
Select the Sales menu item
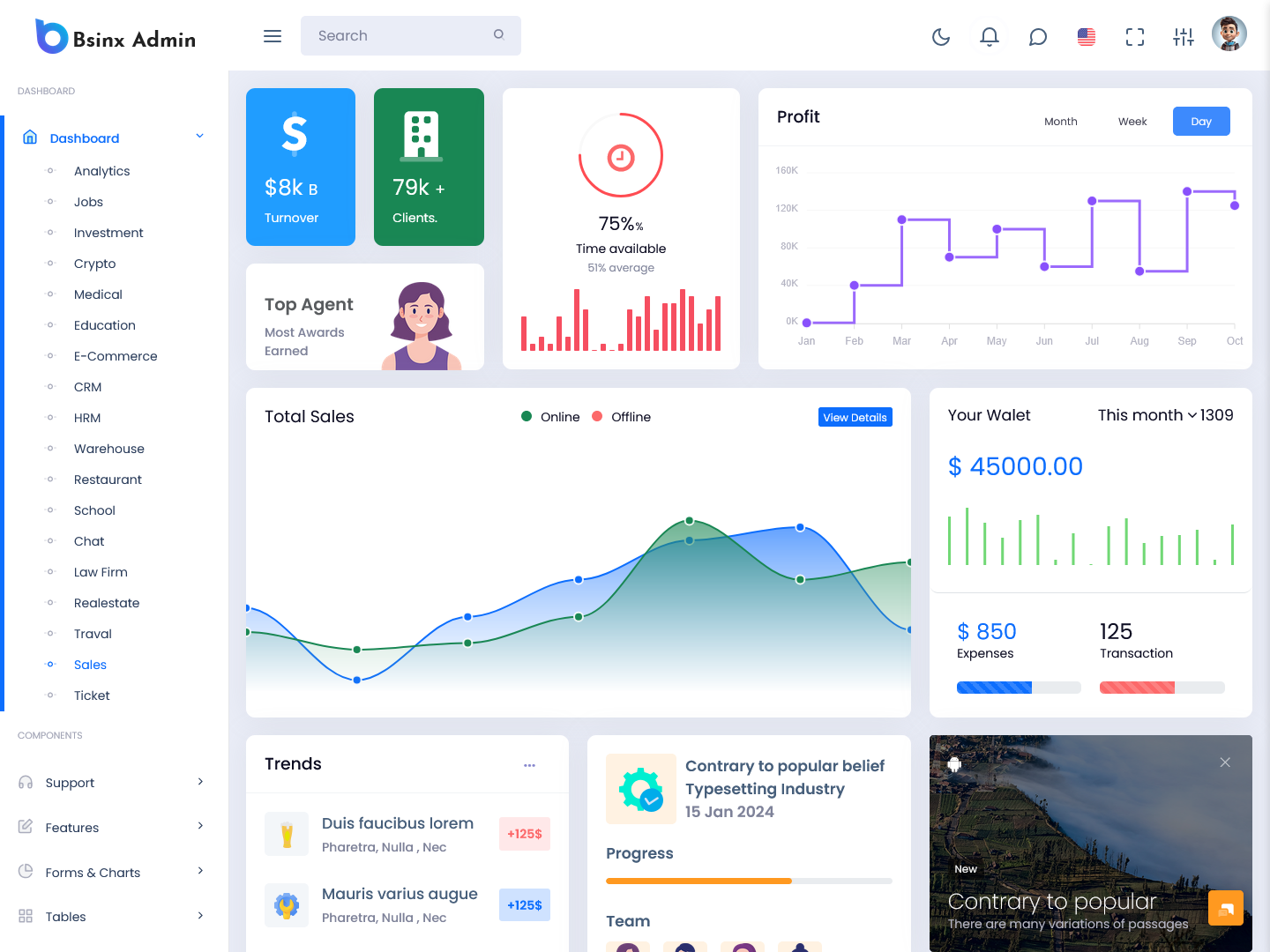pos(90,665)
